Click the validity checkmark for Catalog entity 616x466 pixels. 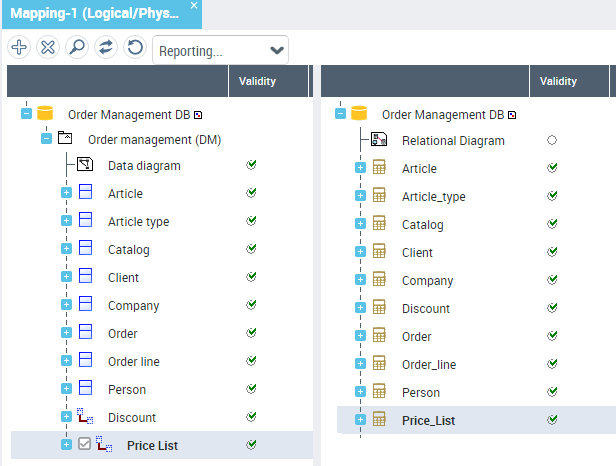(x=252, y=249)
